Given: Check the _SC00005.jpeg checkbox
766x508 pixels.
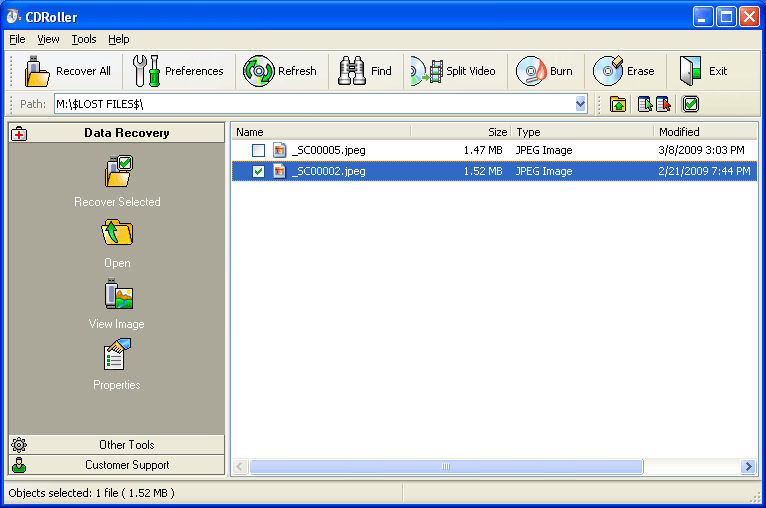Looking at the screenshot, I should 258,150.
